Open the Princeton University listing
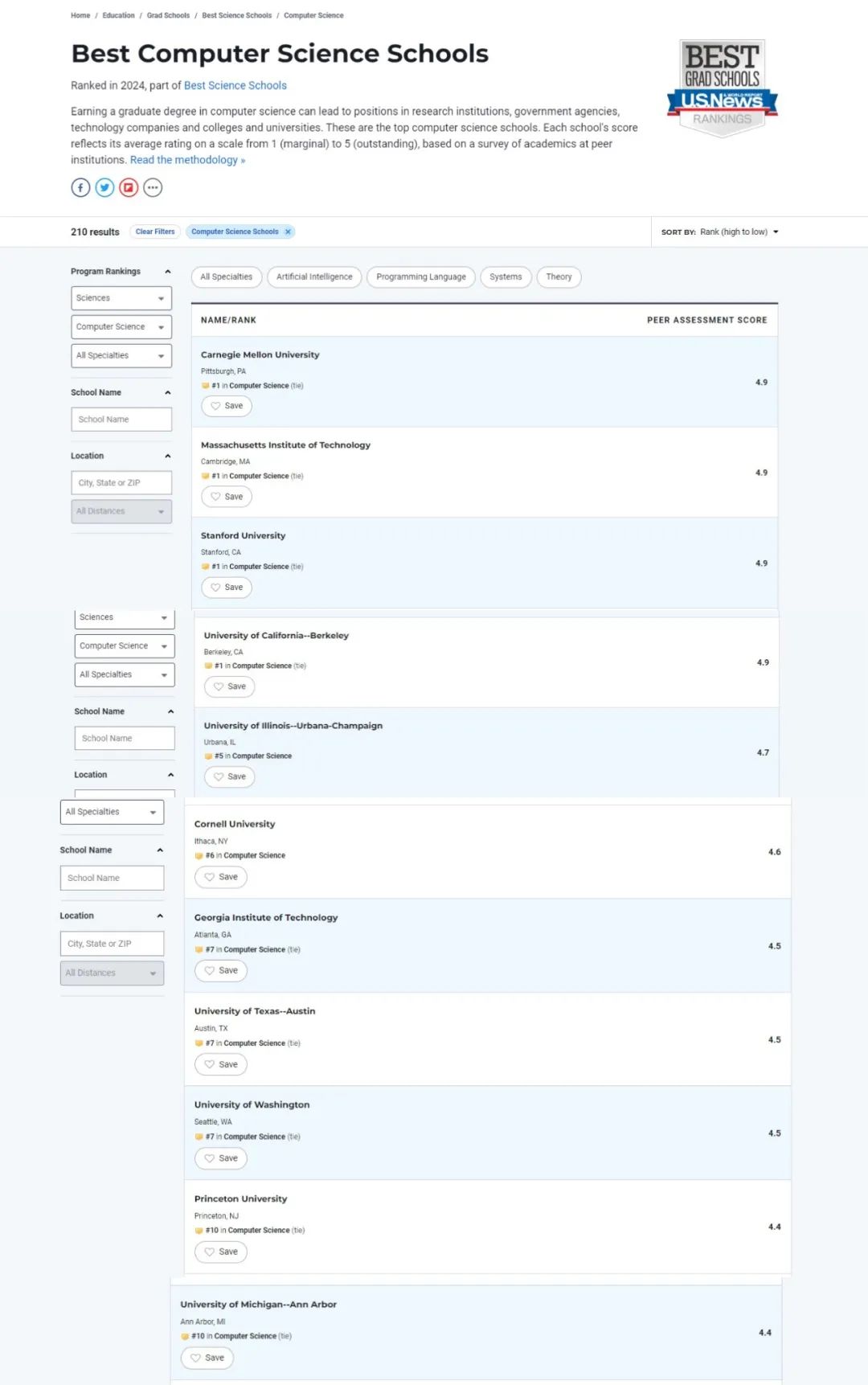 (x=240, y=1199)
